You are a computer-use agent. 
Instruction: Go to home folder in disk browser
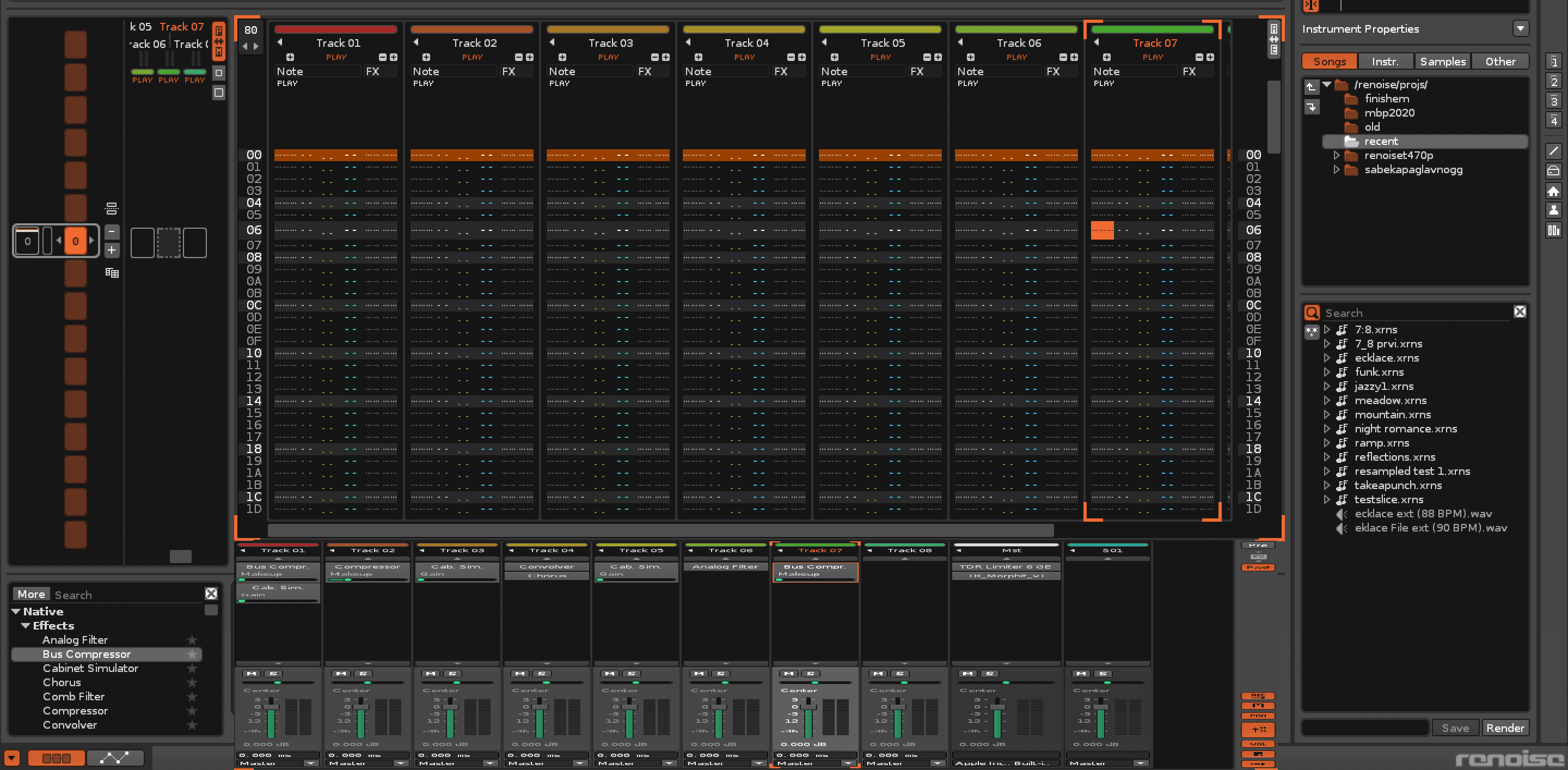pos(1553,191)
